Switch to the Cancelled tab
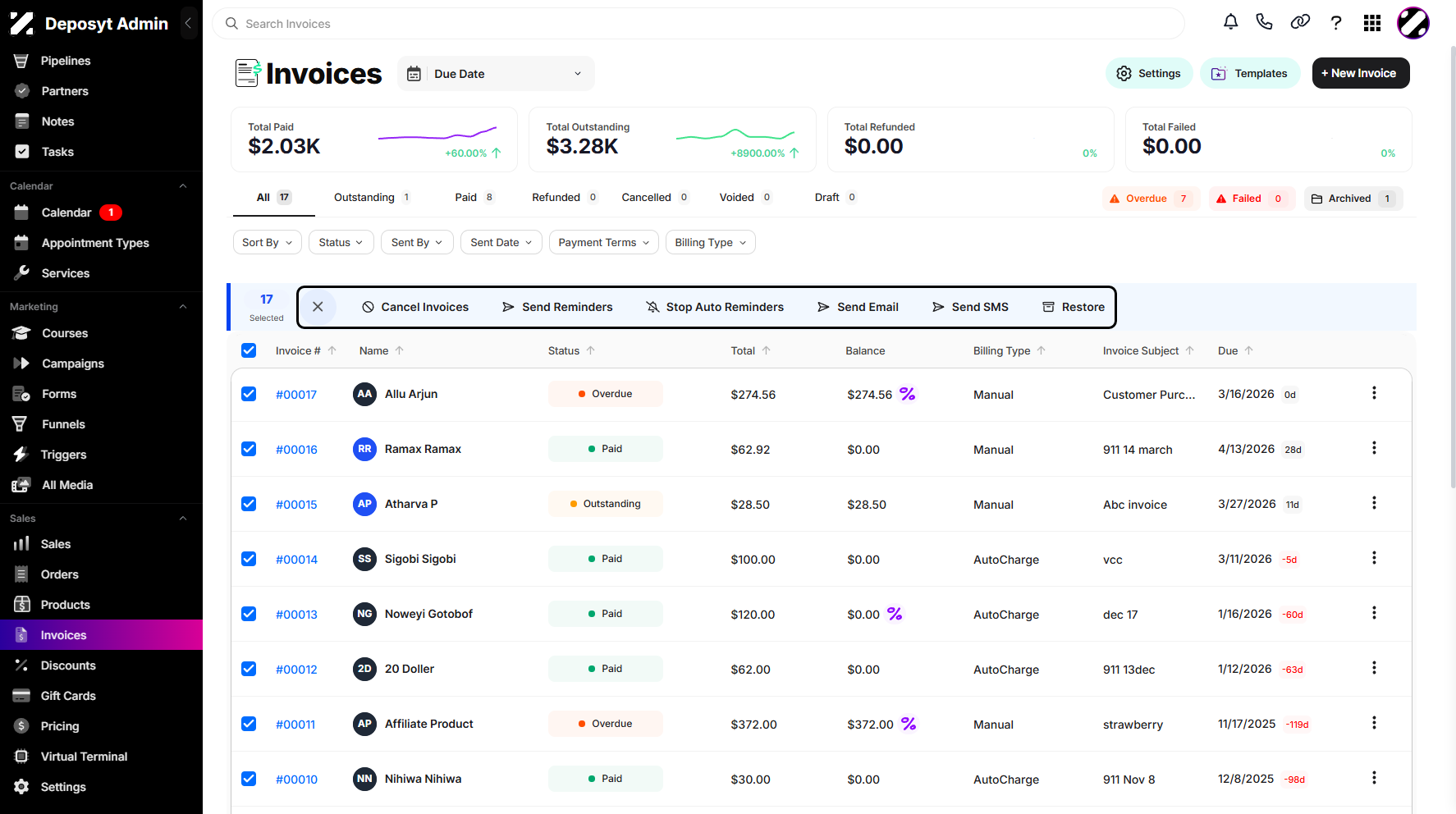 [x=655, y=197]
